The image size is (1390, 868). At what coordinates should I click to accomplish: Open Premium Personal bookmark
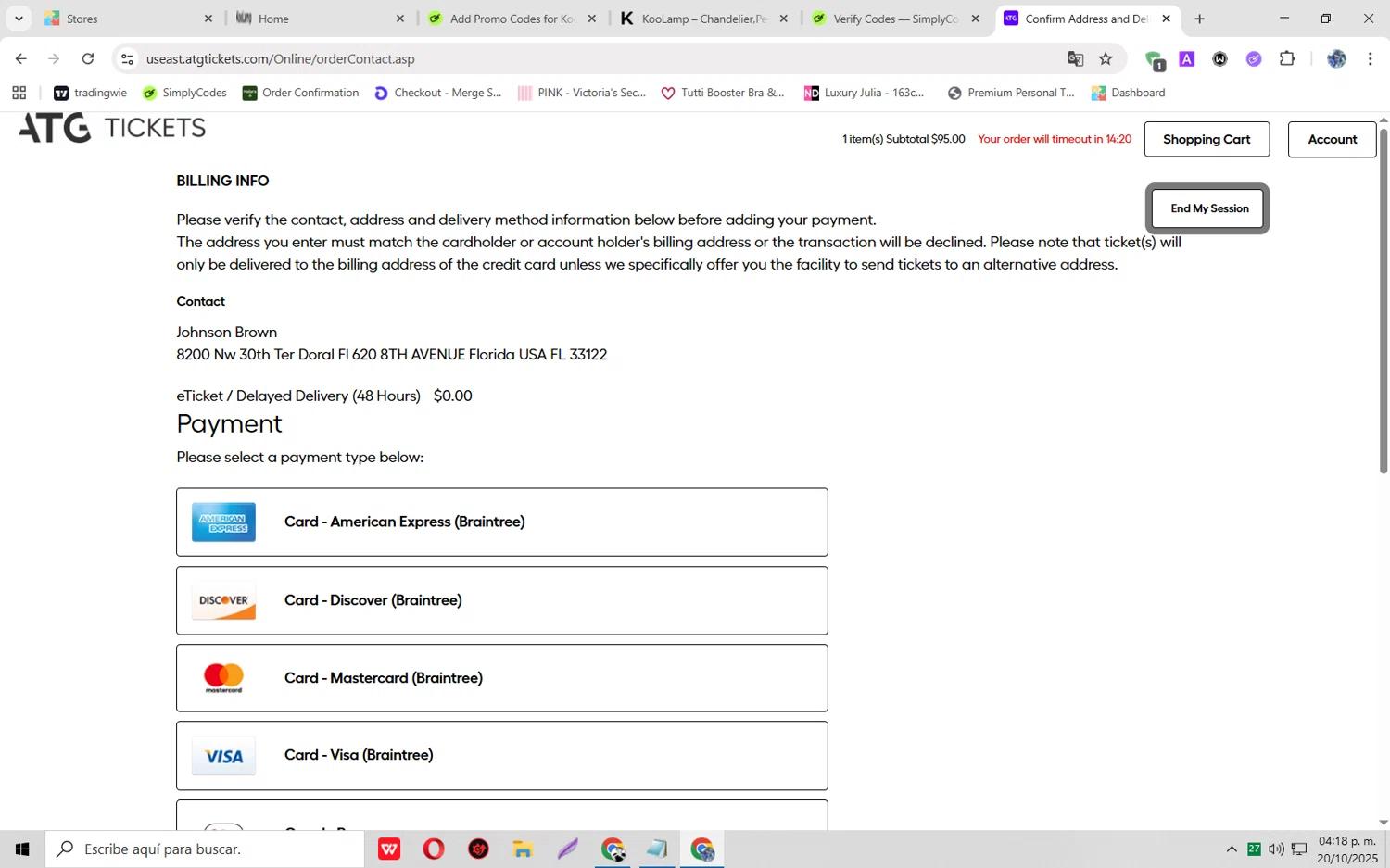1010,93
